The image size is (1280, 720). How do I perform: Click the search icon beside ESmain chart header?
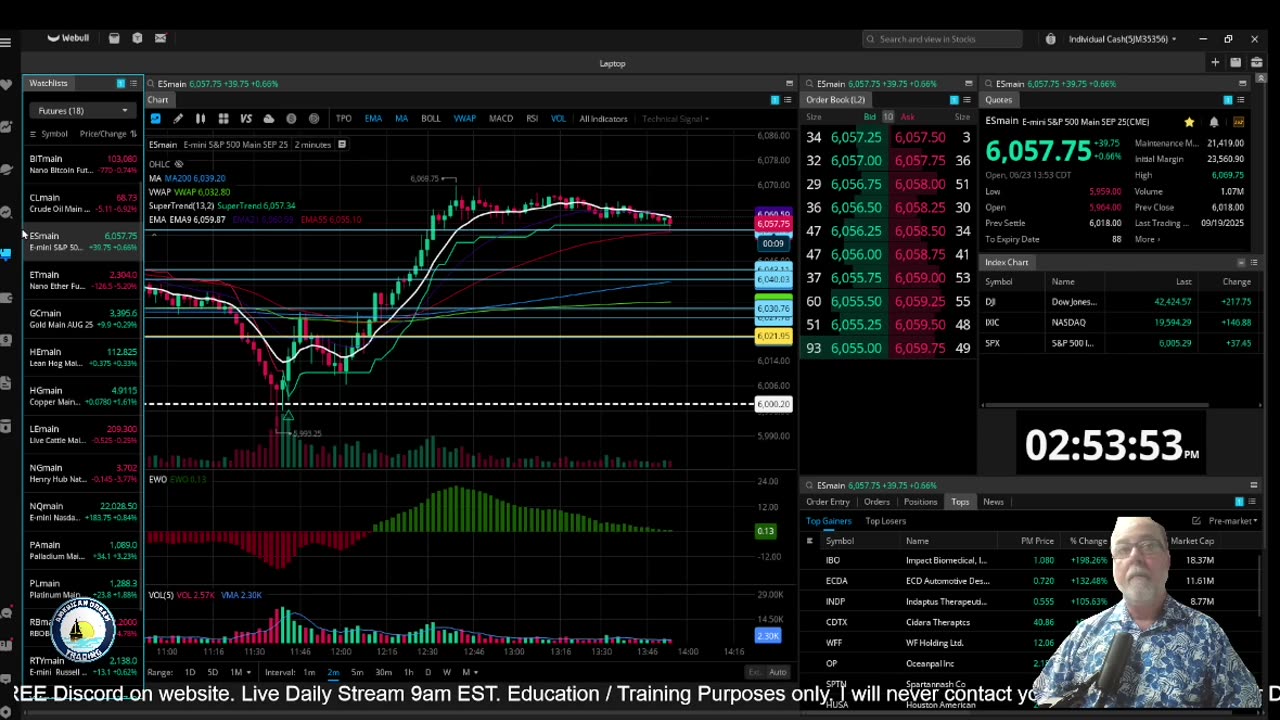(x=150, y=84)
